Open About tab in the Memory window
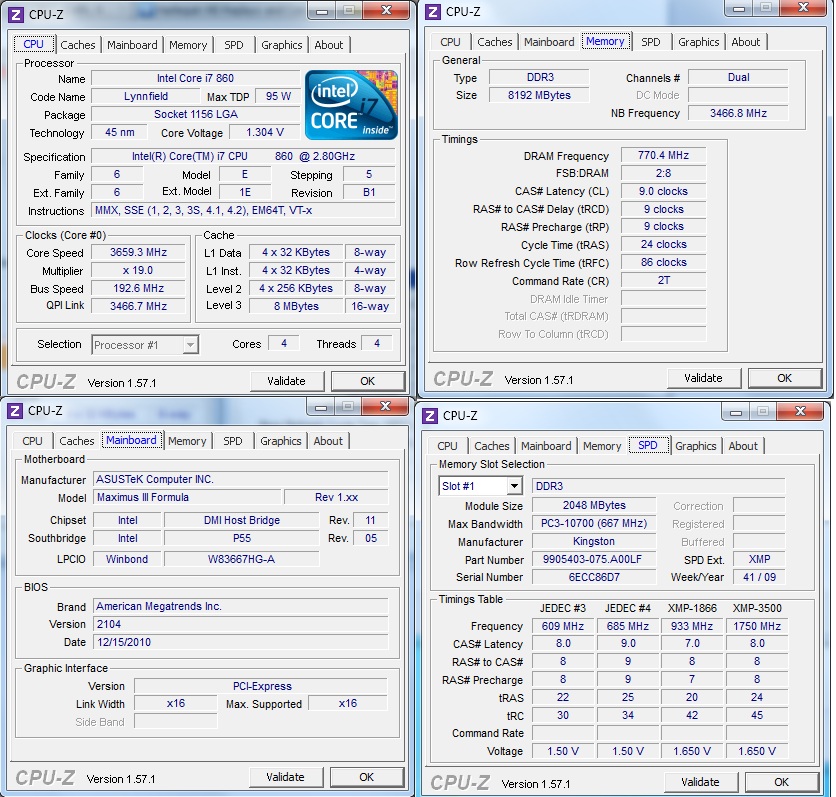 (745, 42)
